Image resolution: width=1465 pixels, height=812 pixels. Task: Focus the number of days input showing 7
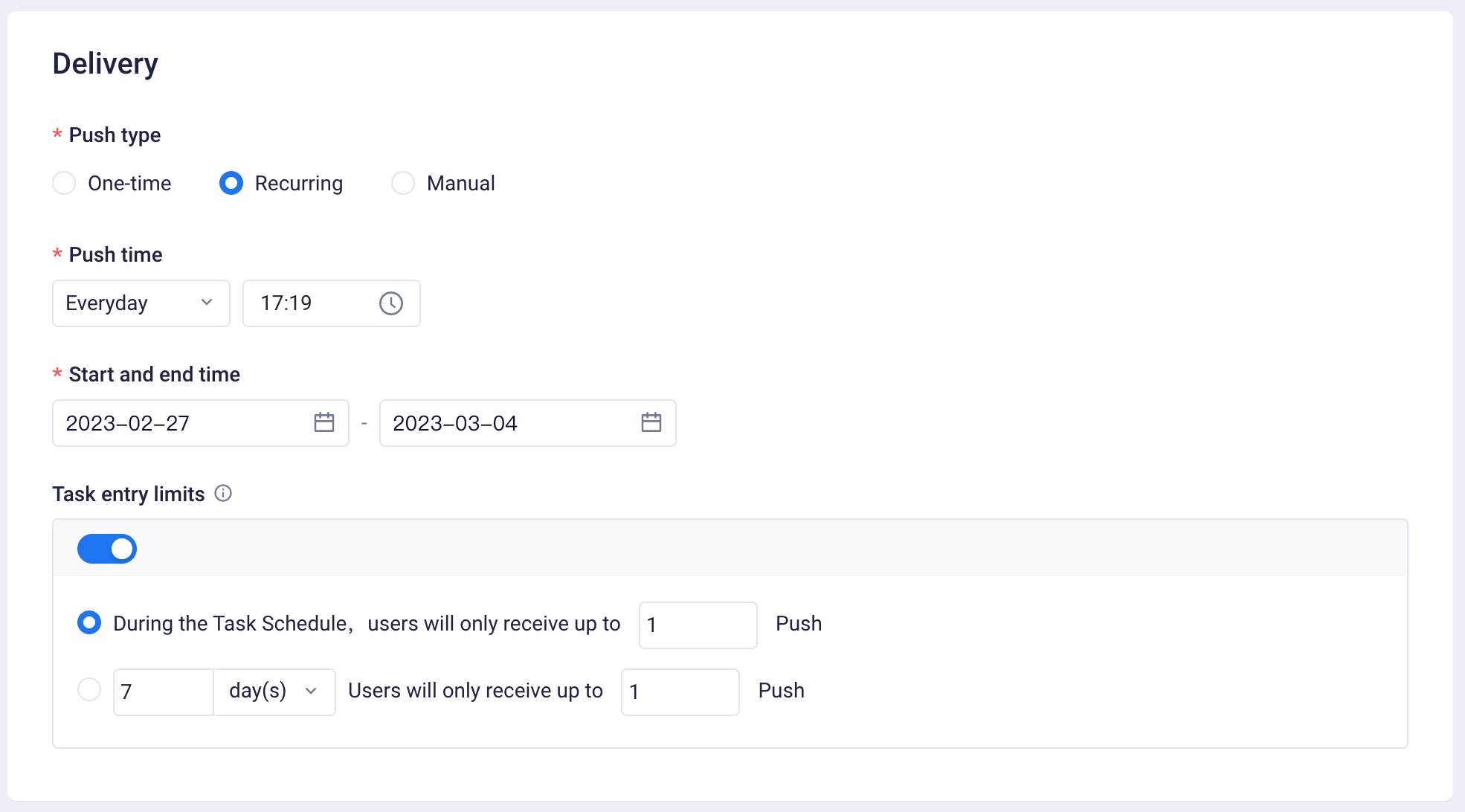click(x=164, y=692)
